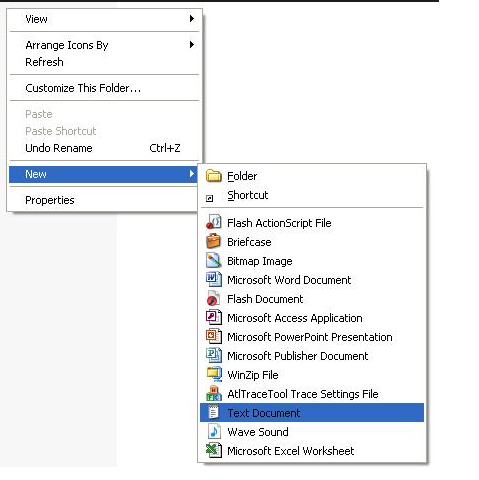Click the Flash ActionScript File icon
This screenshot has height=480, width=479.
tap(214, 222)
